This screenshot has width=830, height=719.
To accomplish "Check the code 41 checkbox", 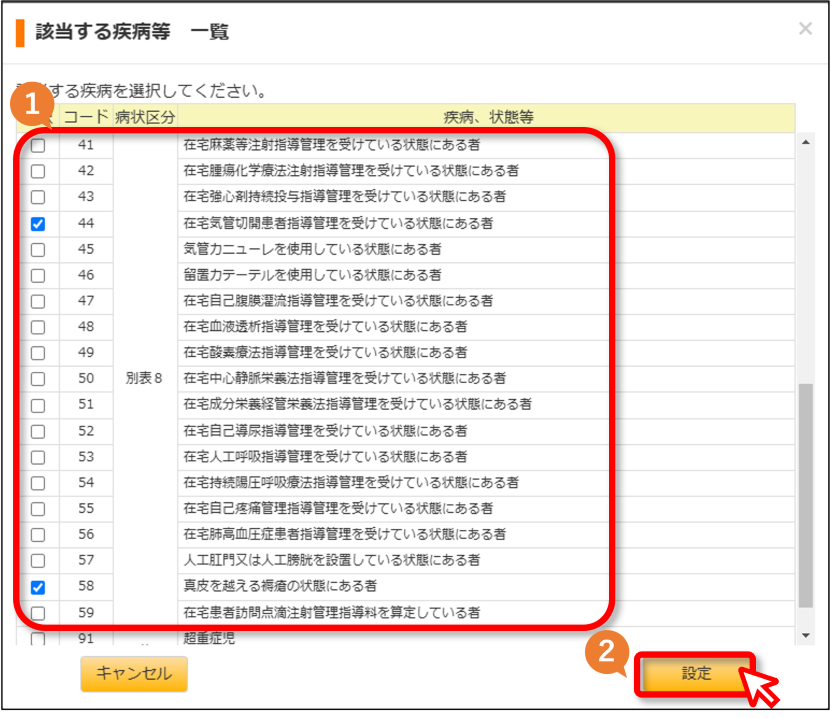I will [38, 145].
